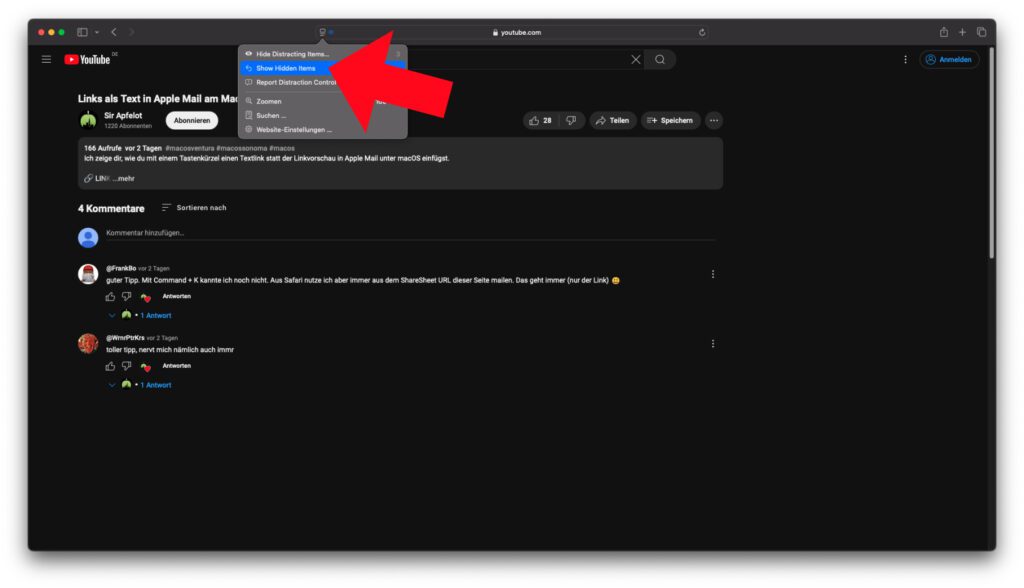Screen dimensions: 1024x588
Task: Expand the description via the ...mehr link
Action: click(x=122, y=177)
